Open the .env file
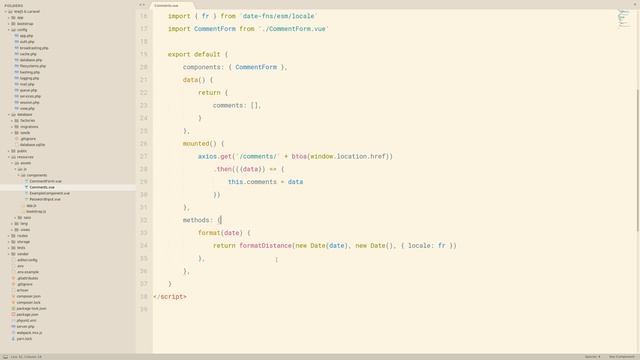 (x=20, y=266)
